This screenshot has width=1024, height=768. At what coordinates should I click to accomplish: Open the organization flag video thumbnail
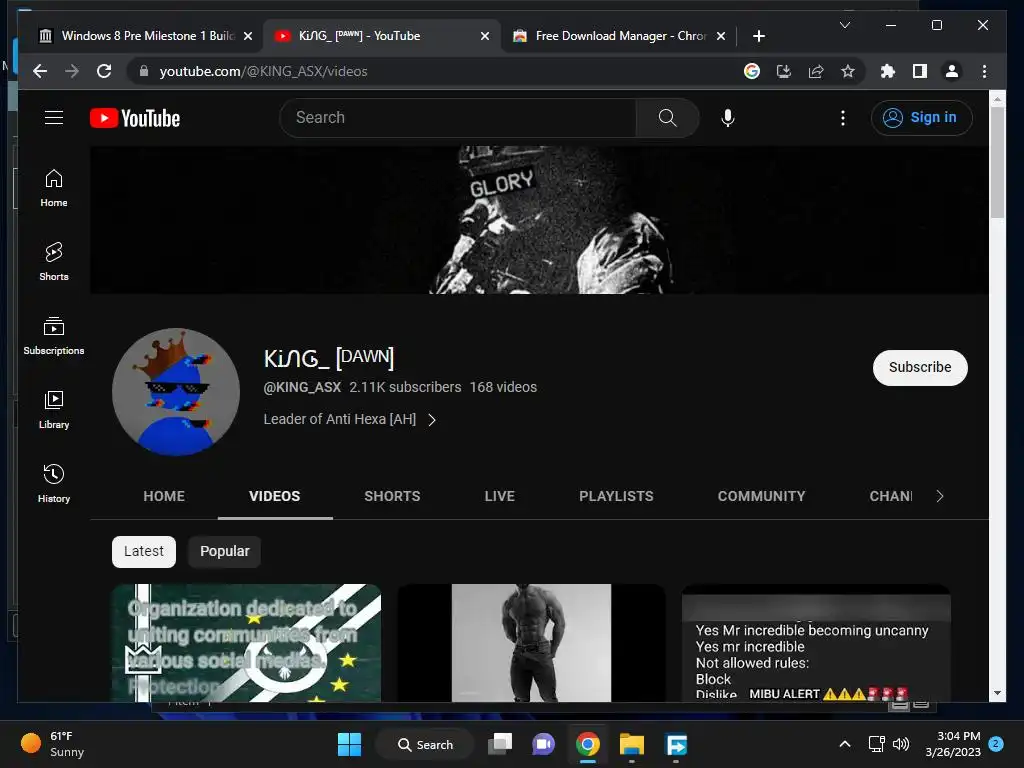click(246, 643)
